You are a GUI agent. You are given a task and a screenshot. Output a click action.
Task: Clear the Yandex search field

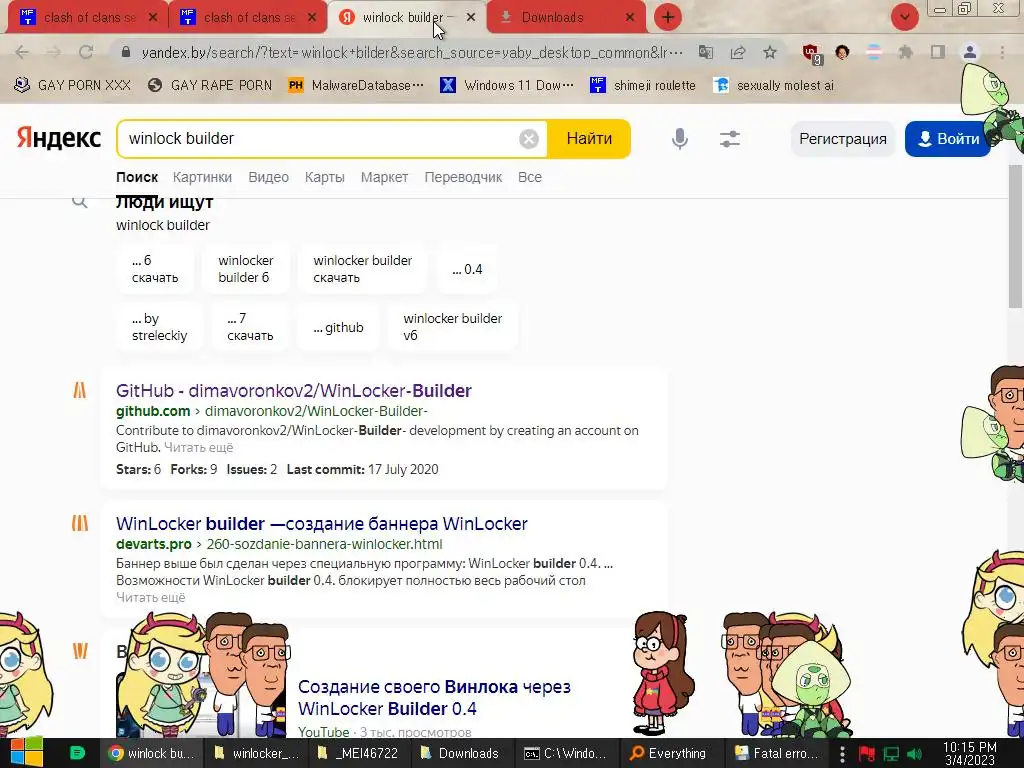[529, 138]
